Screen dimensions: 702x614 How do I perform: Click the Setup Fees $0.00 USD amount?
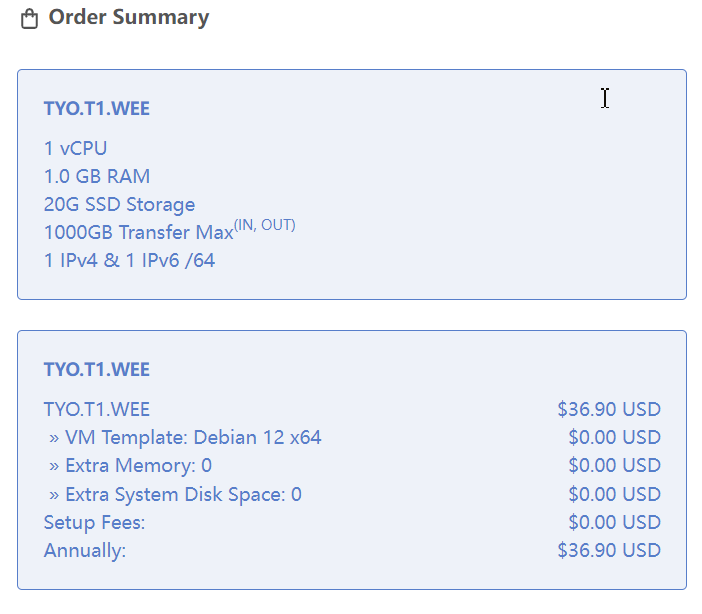point(614,523)
